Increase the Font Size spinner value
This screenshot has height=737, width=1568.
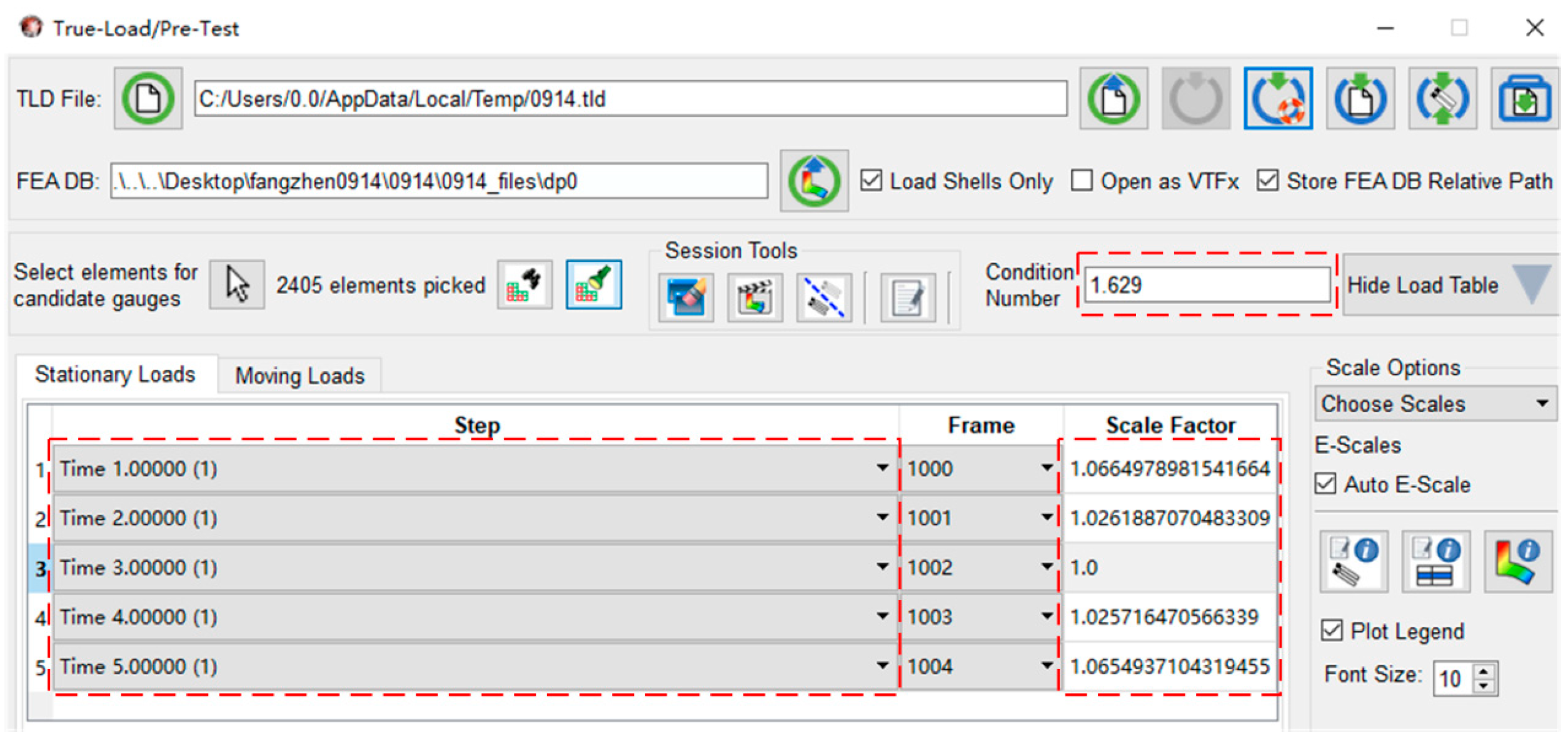[1485, 671]
